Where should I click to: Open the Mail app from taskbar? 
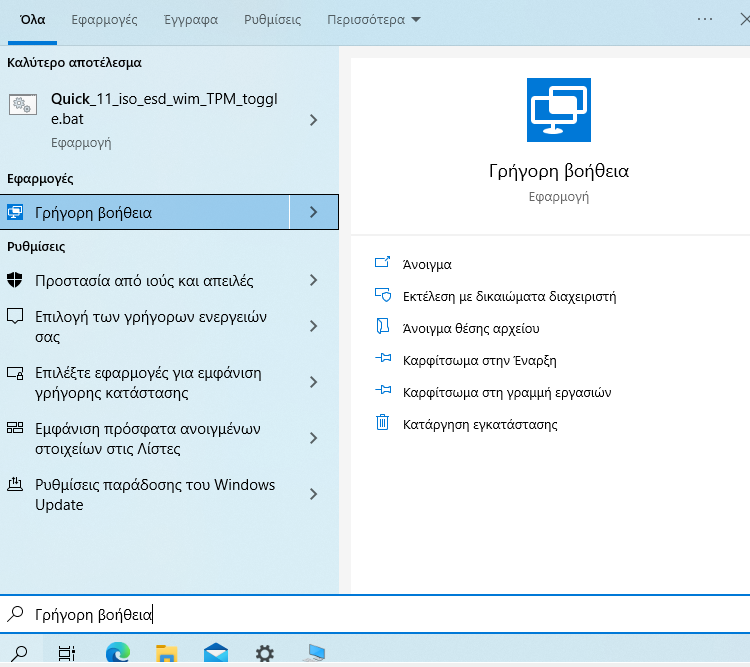[216, 653]
